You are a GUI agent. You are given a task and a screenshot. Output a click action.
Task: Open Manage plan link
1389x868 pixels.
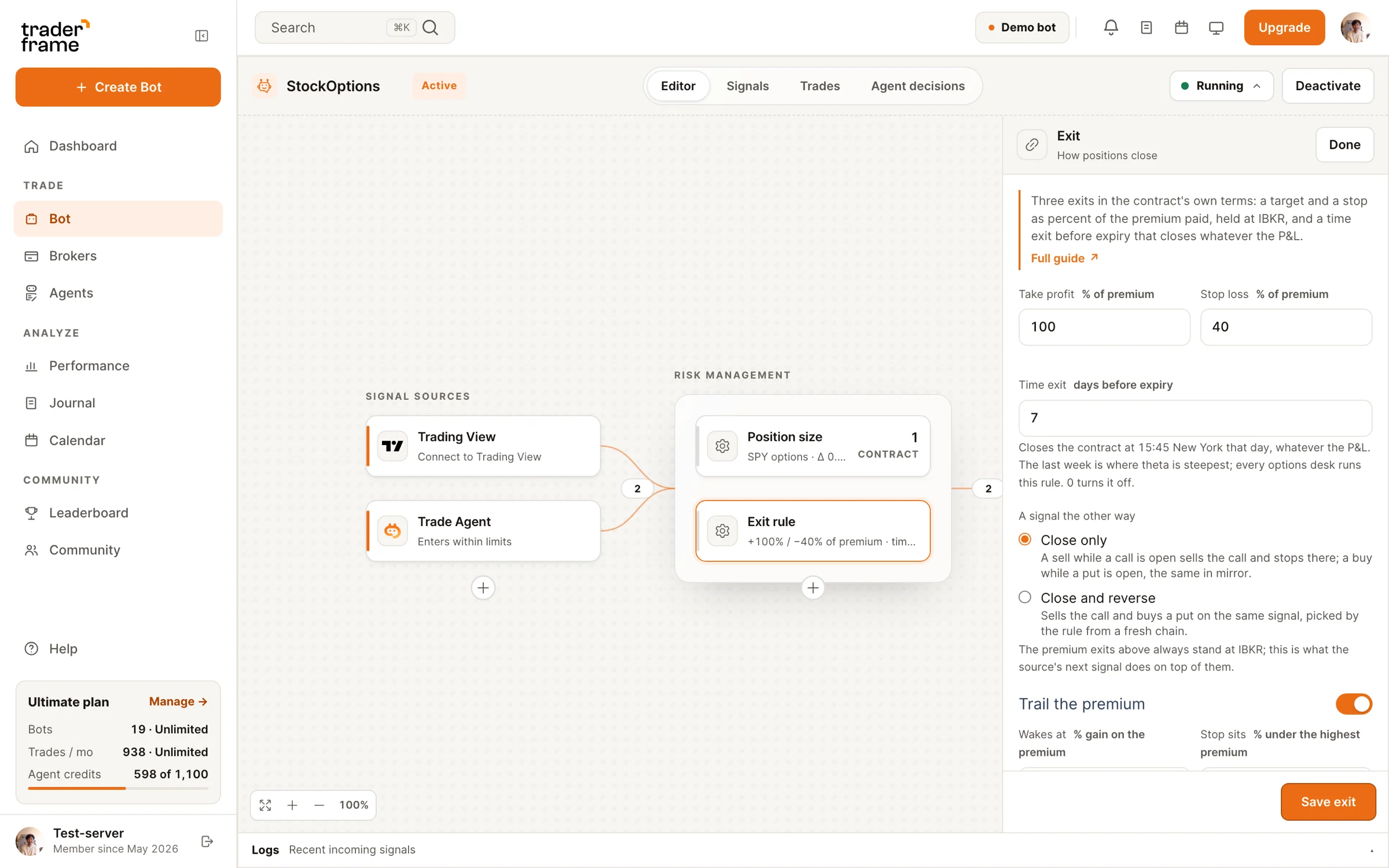click(178, 701)
